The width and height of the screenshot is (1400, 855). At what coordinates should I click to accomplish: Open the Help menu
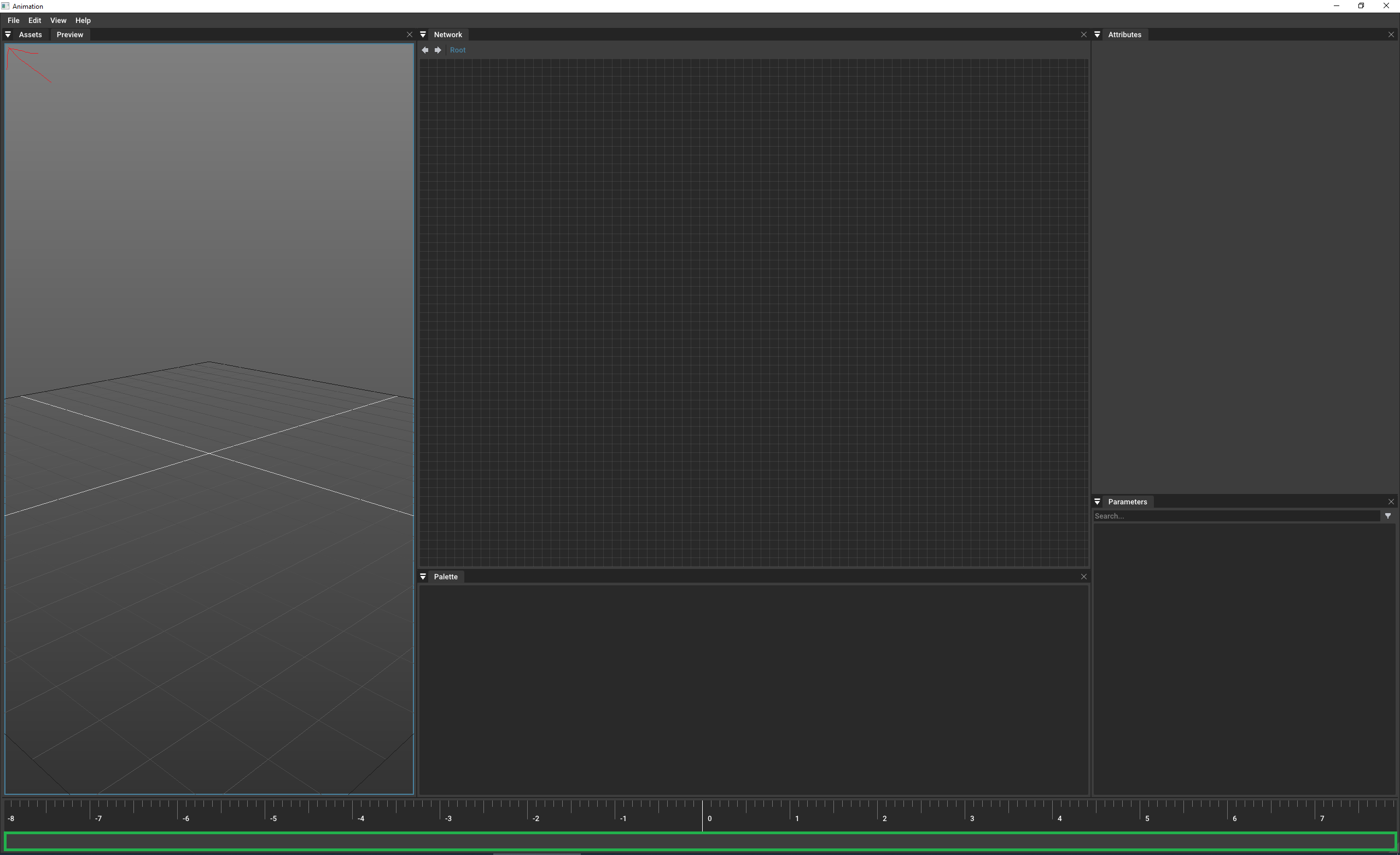(x=83, y=20)
